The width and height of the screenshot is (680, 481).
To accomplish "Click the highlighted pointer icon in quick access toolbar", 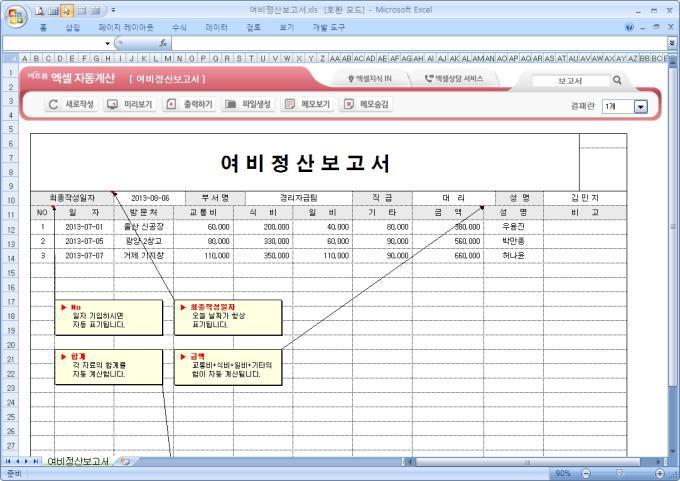I will (67, 11).
